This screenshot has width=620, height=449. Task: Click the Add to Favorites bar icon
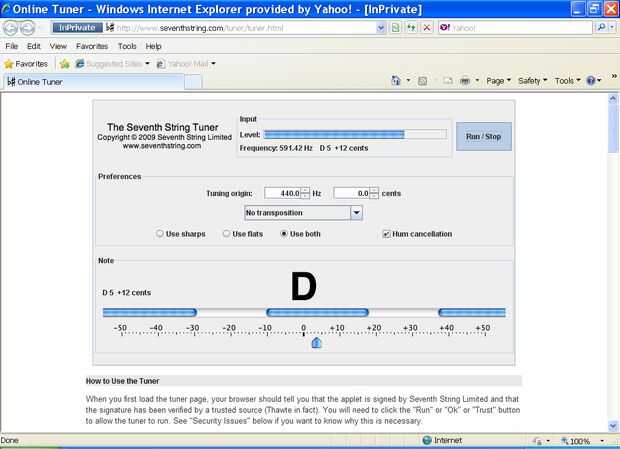click(x=65, y=64)
